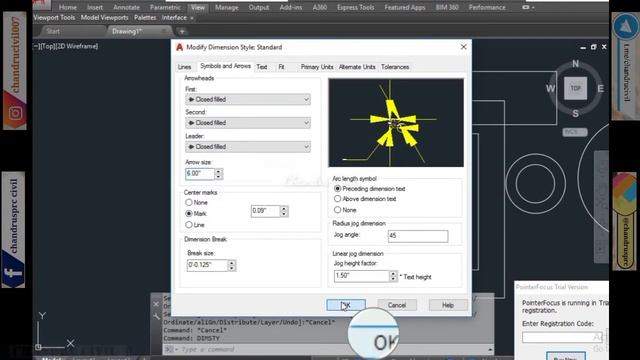Click PointerFocus registration code field
Viewport: 640px width, 360px height.
[563, 338]
